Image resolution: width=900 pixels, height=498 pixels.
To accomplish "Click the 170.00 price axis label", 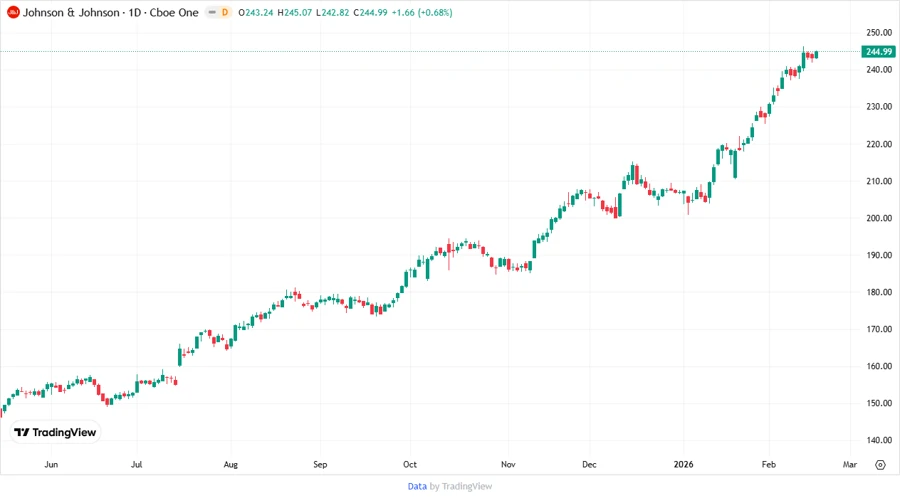I will tap(879, 329).
